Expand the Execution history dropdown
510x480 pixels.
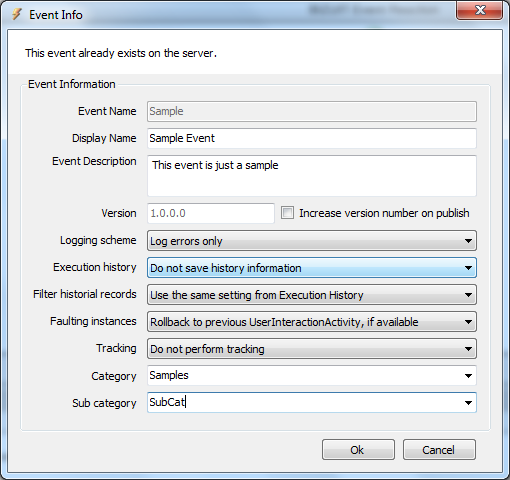[312, 268]
